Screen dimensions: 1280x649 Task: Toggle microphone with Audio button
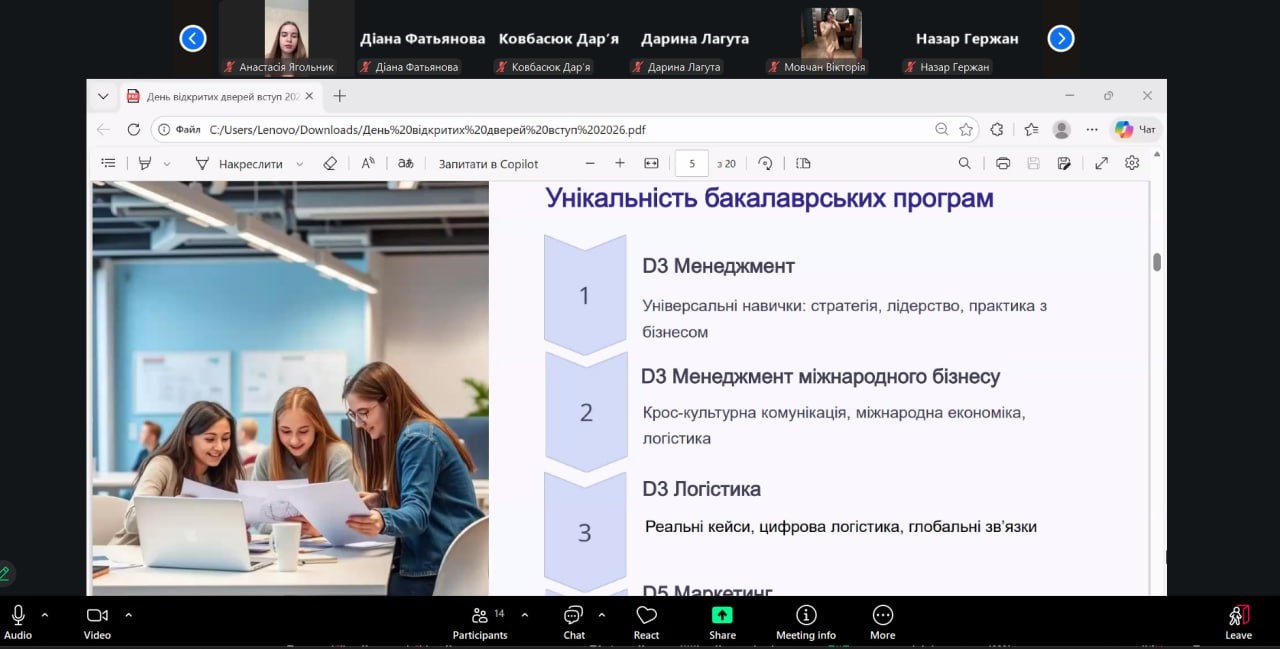(x=18, y=622)
